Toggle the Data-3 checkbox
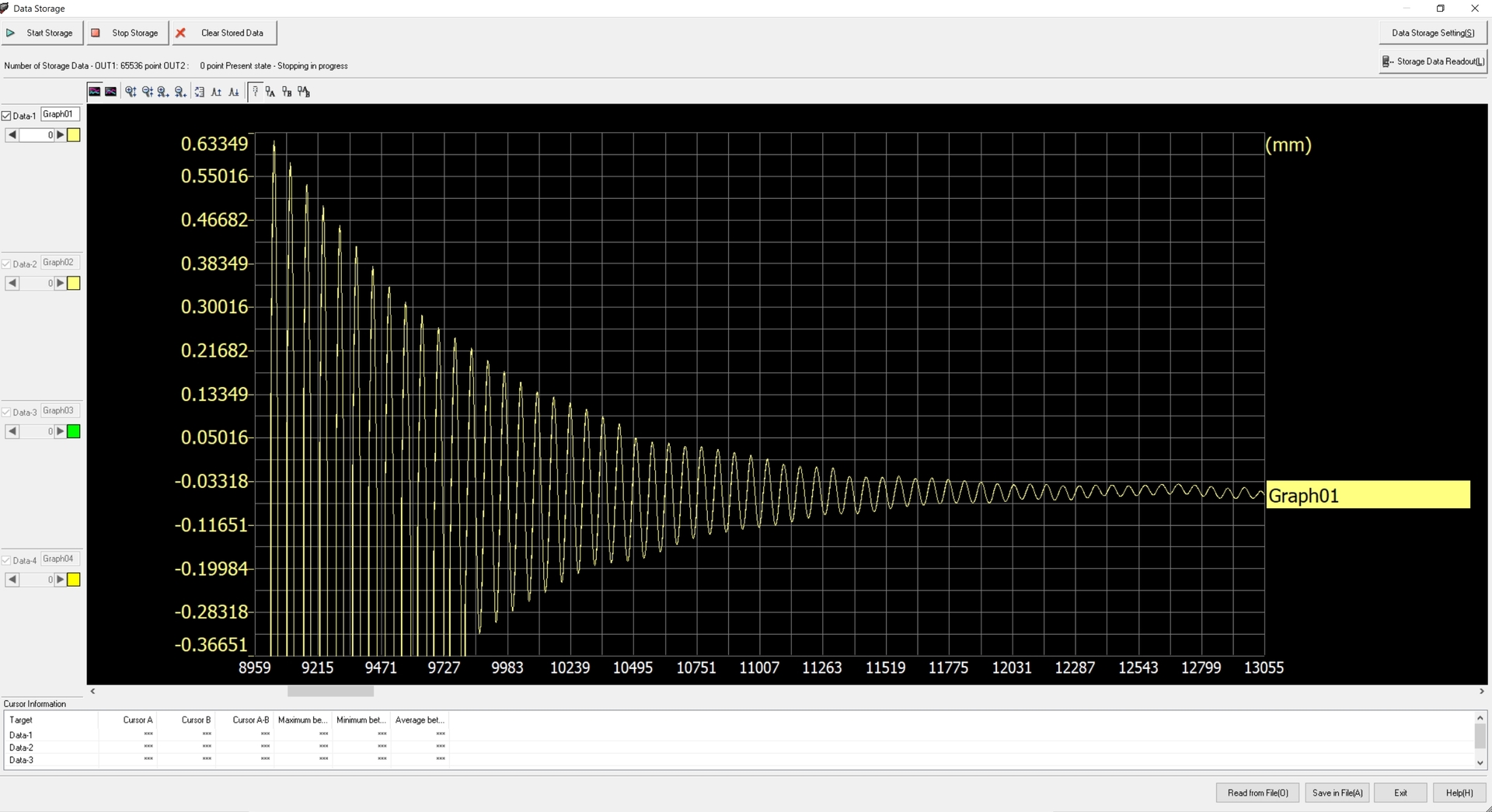The height and width of the screenshot is (812, 1492). coord(7,413)
